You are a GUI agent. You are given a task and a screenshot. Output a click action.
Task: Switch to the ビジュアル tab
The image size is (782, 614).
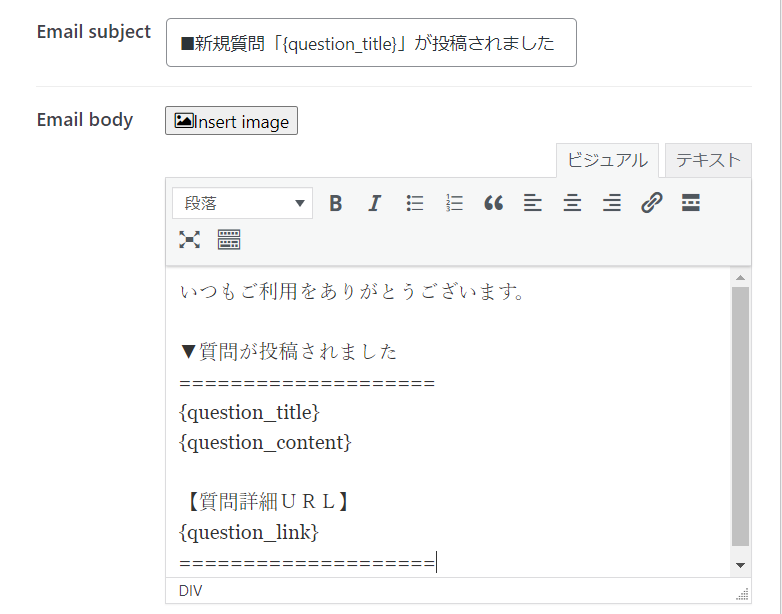(607, 160)
